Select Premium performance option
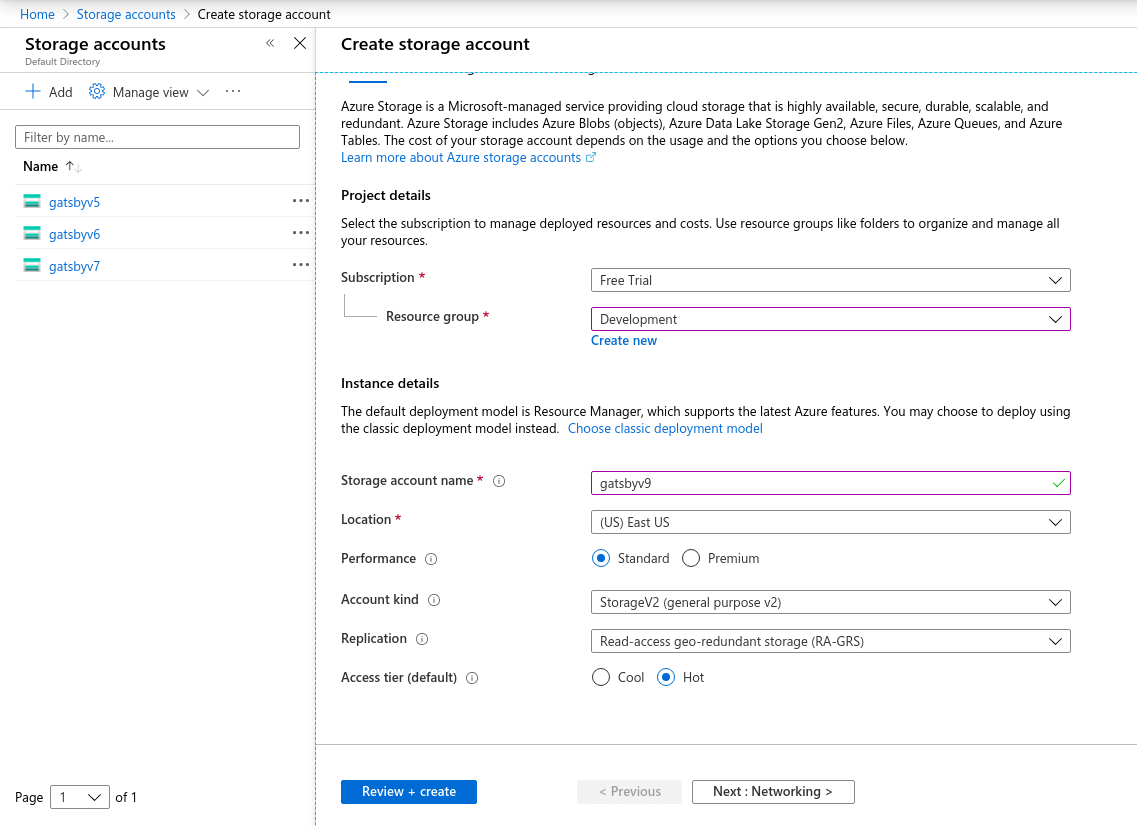 tap(691, 558)
